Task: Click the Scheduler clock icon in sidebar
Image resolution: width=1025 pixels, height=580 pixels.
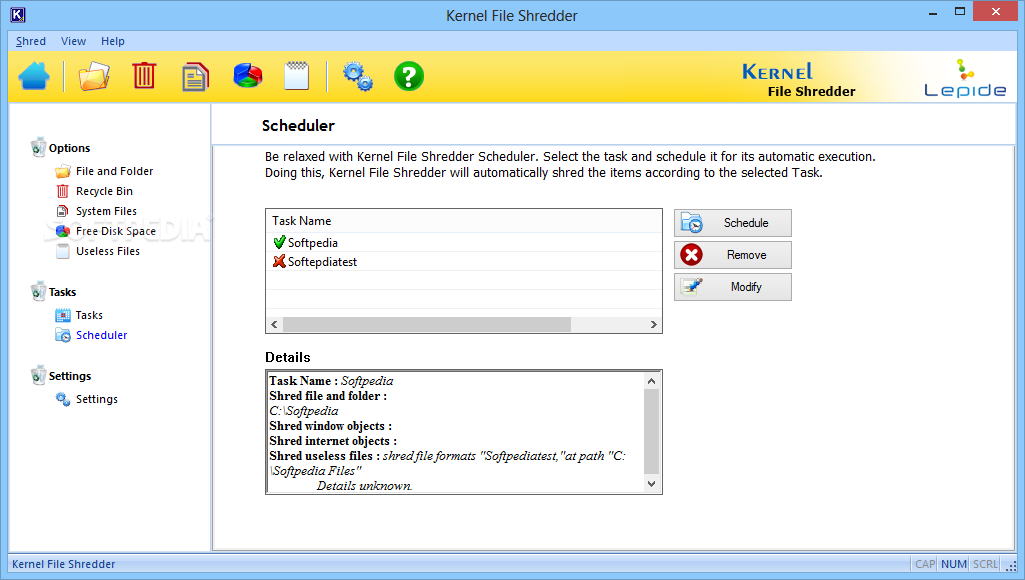Action: coord(63,335)
